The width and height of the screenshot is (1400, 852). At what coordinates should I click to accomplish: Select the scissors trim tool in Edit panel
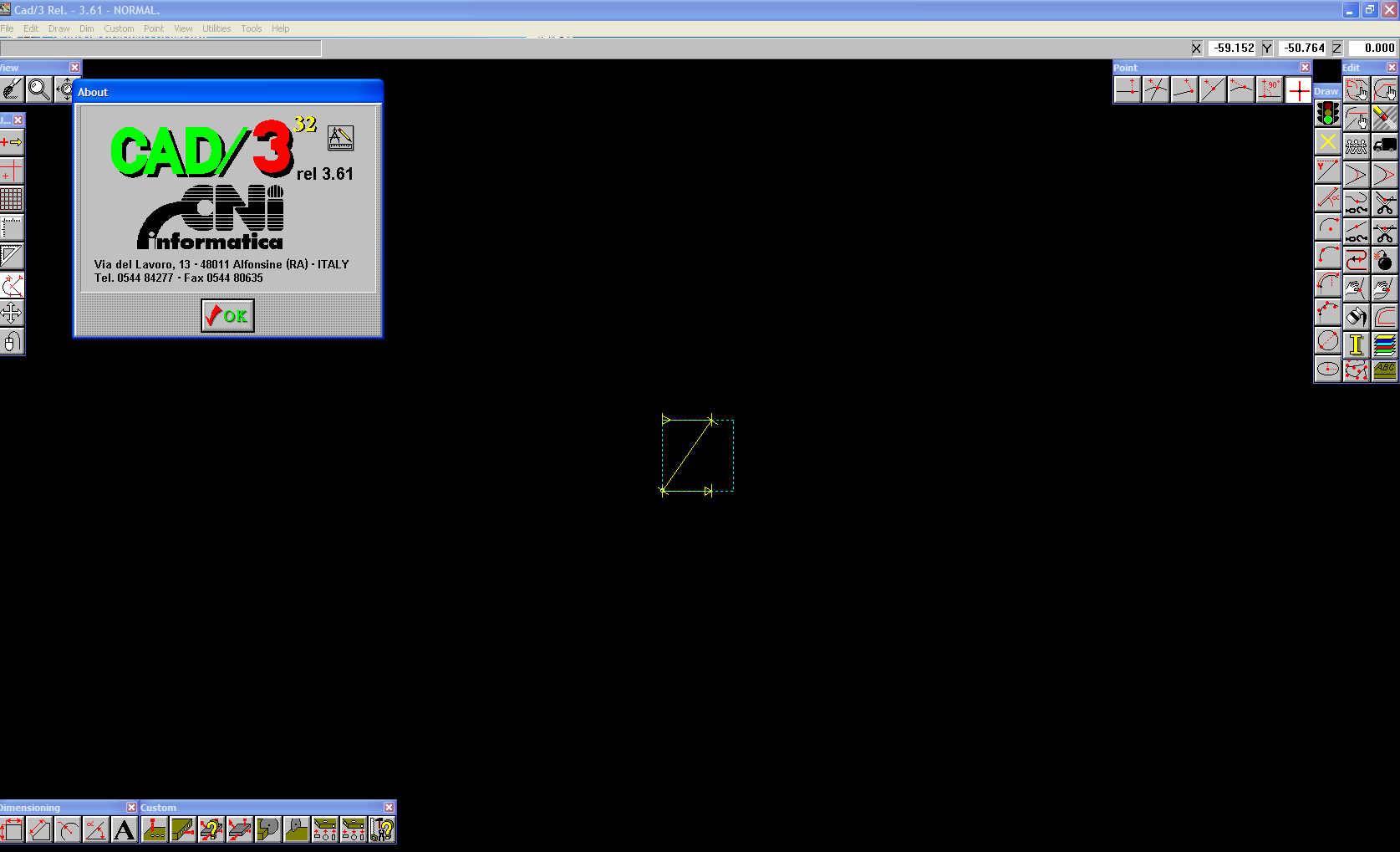tap(1386, 205)
